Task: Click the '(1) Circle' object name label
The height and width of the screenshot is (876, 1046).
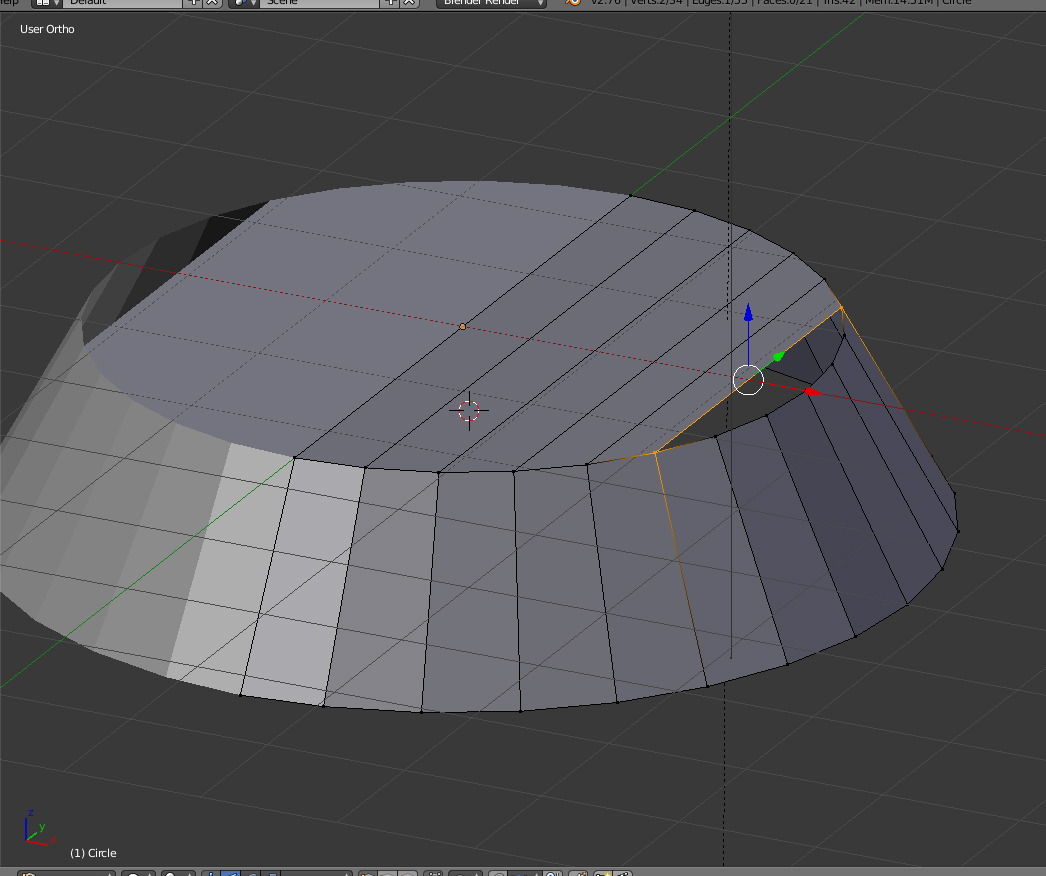Action: pyautogui.click(x=93, y=853)
